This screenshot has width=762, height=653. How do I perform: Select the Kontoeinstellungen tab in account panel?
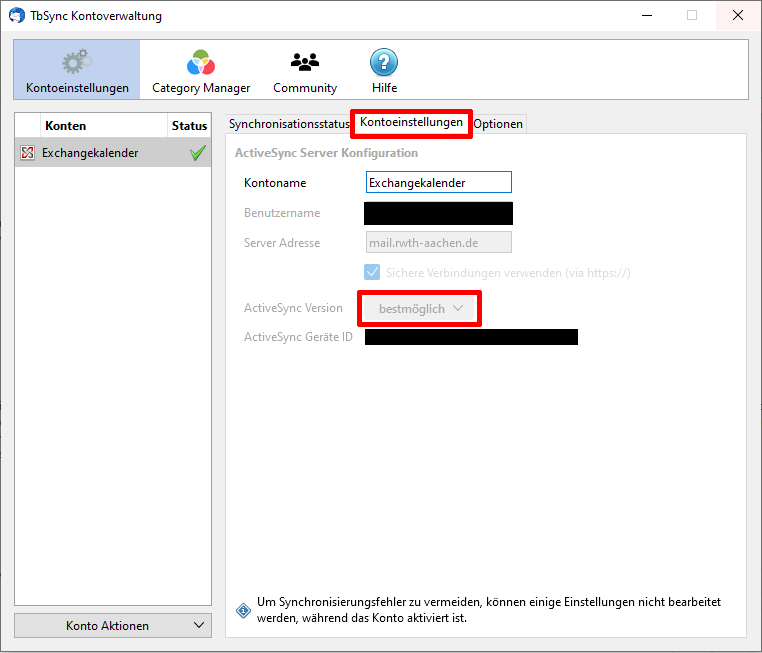click(411, 122)
